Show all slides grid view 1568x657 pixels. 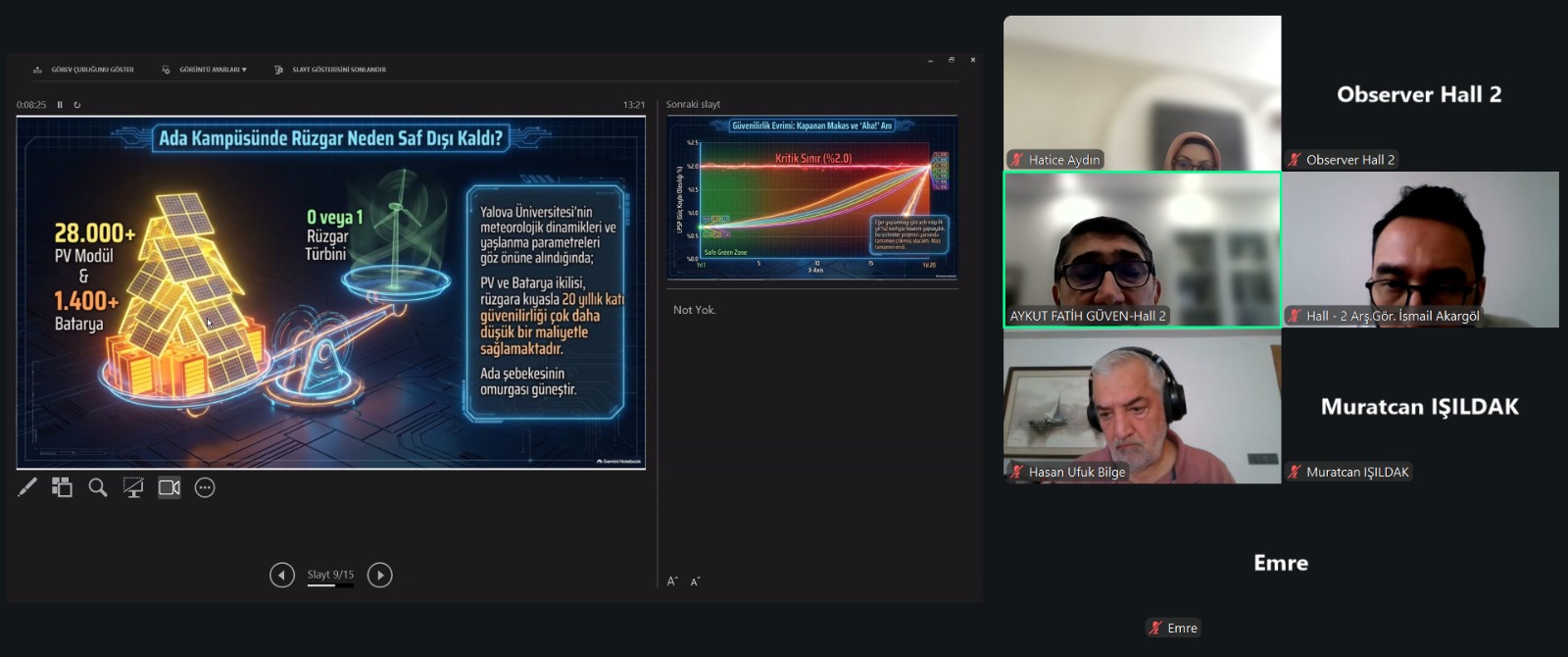point(62,487)
